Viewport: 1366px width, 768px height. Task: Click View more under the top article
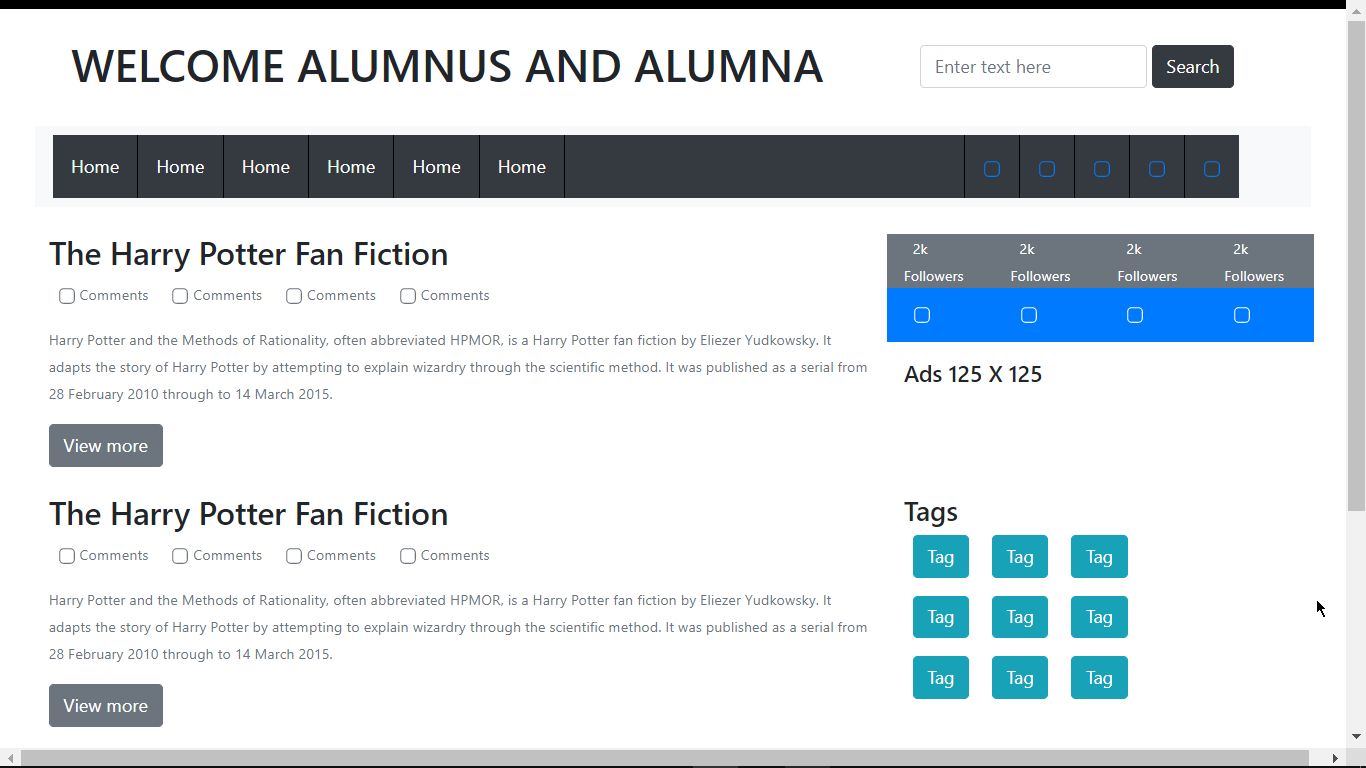click(x=106, y=446)
